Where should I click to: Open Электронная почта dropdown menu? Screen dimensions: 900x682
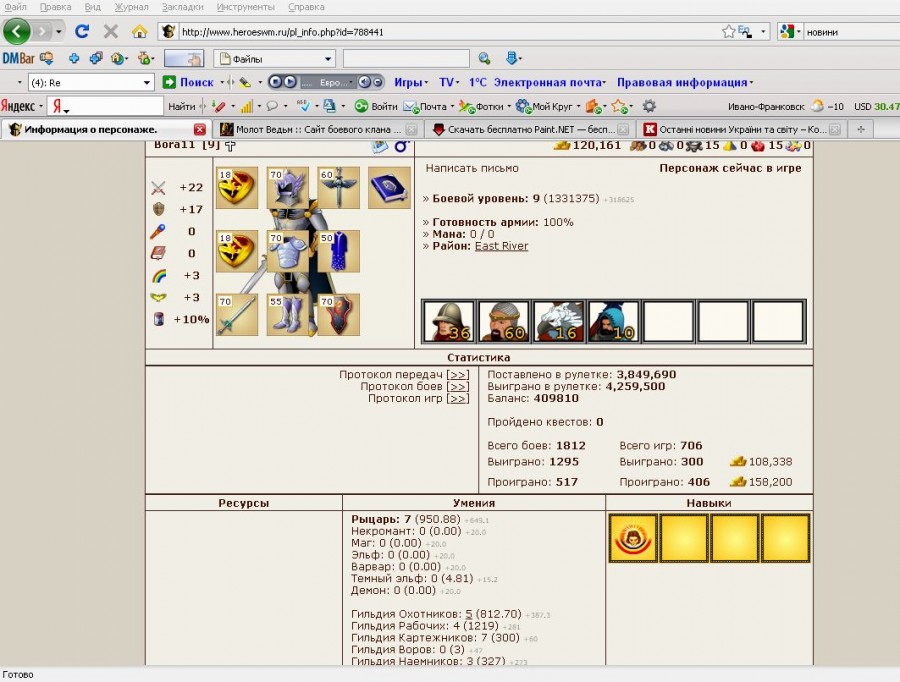click(549, 82)
